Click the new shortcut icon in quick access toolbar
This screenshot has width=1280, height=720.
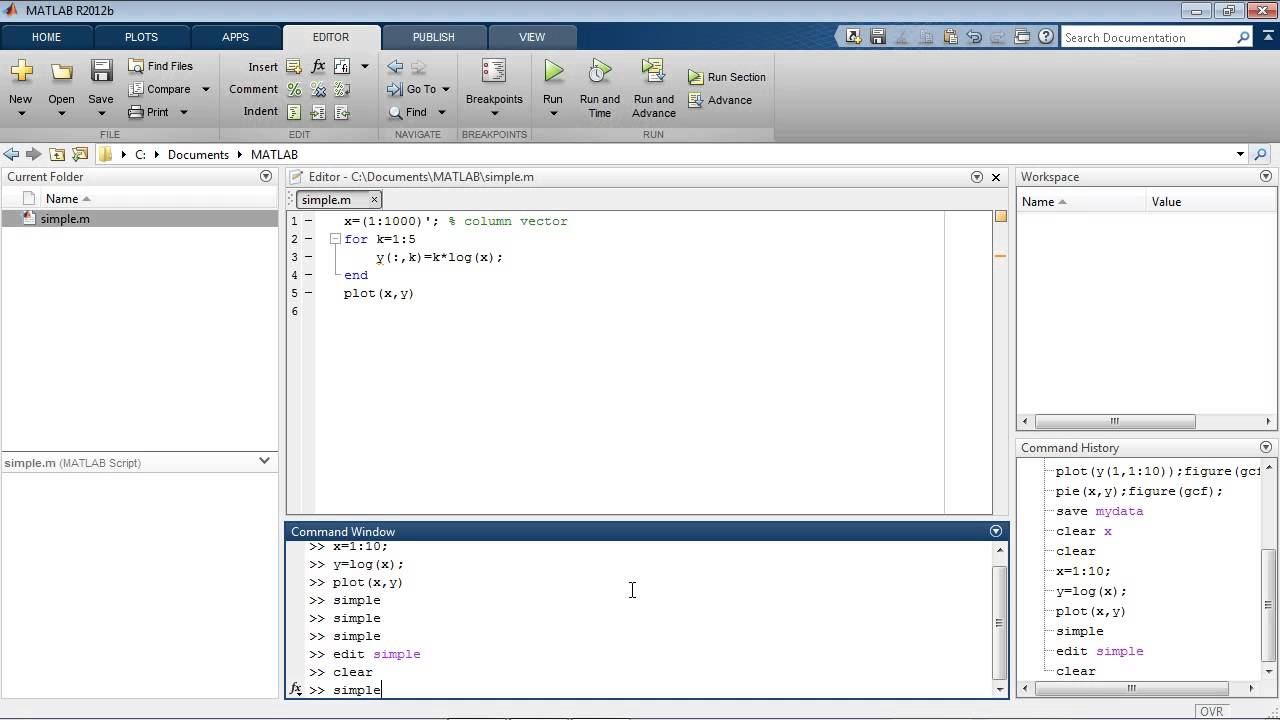(853, 37)
